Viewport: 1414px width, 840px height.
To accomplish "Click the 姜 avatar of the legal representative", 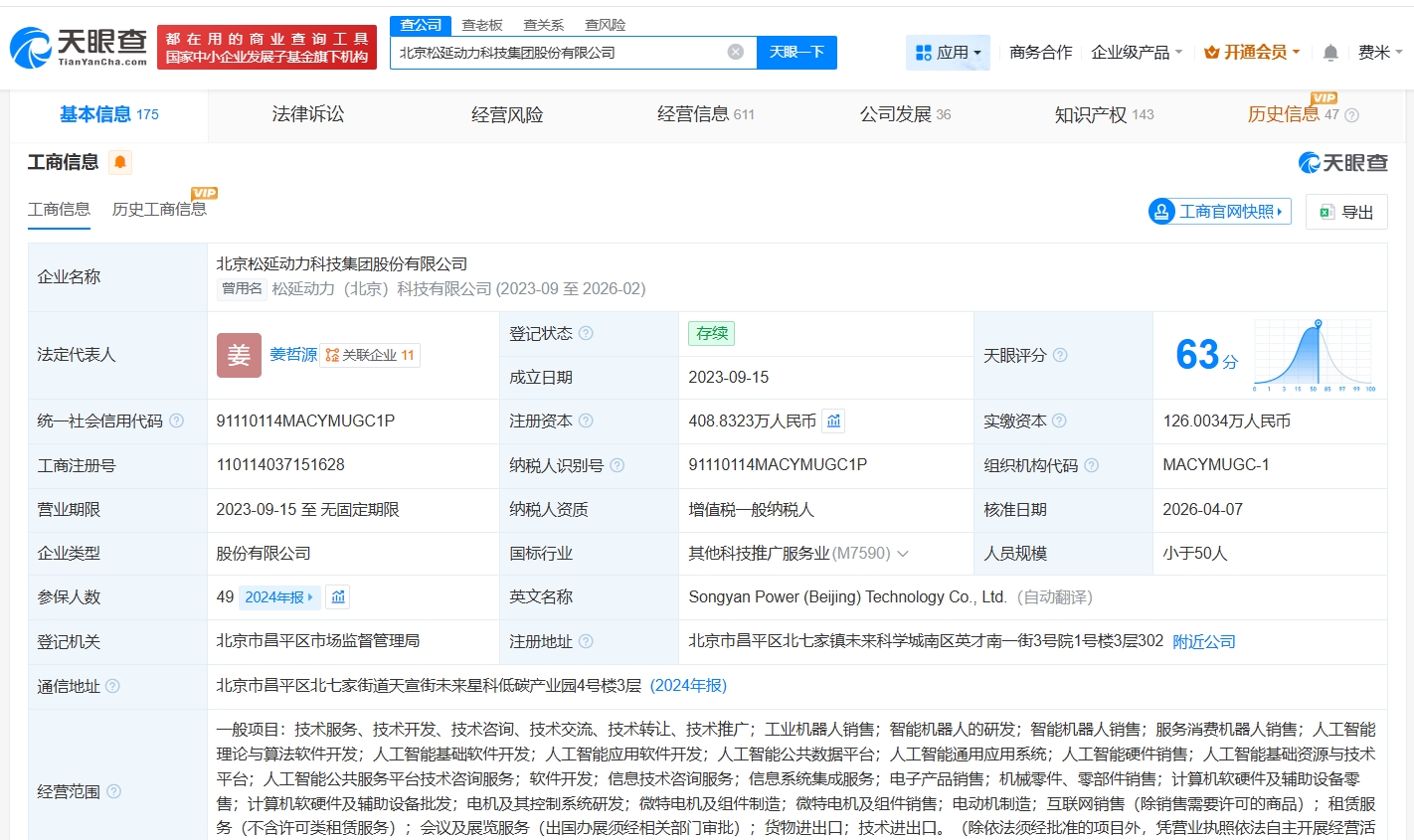I will (x=239, y=355).
